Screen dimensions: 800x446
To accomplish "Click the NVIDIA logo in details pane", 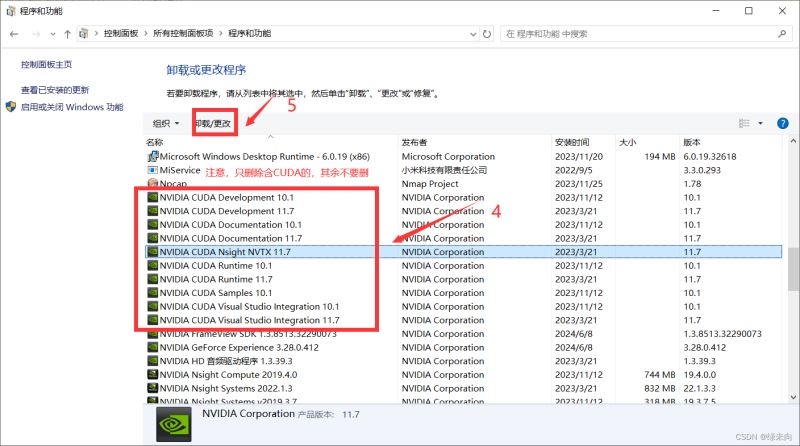I will [x=173, y=425].
